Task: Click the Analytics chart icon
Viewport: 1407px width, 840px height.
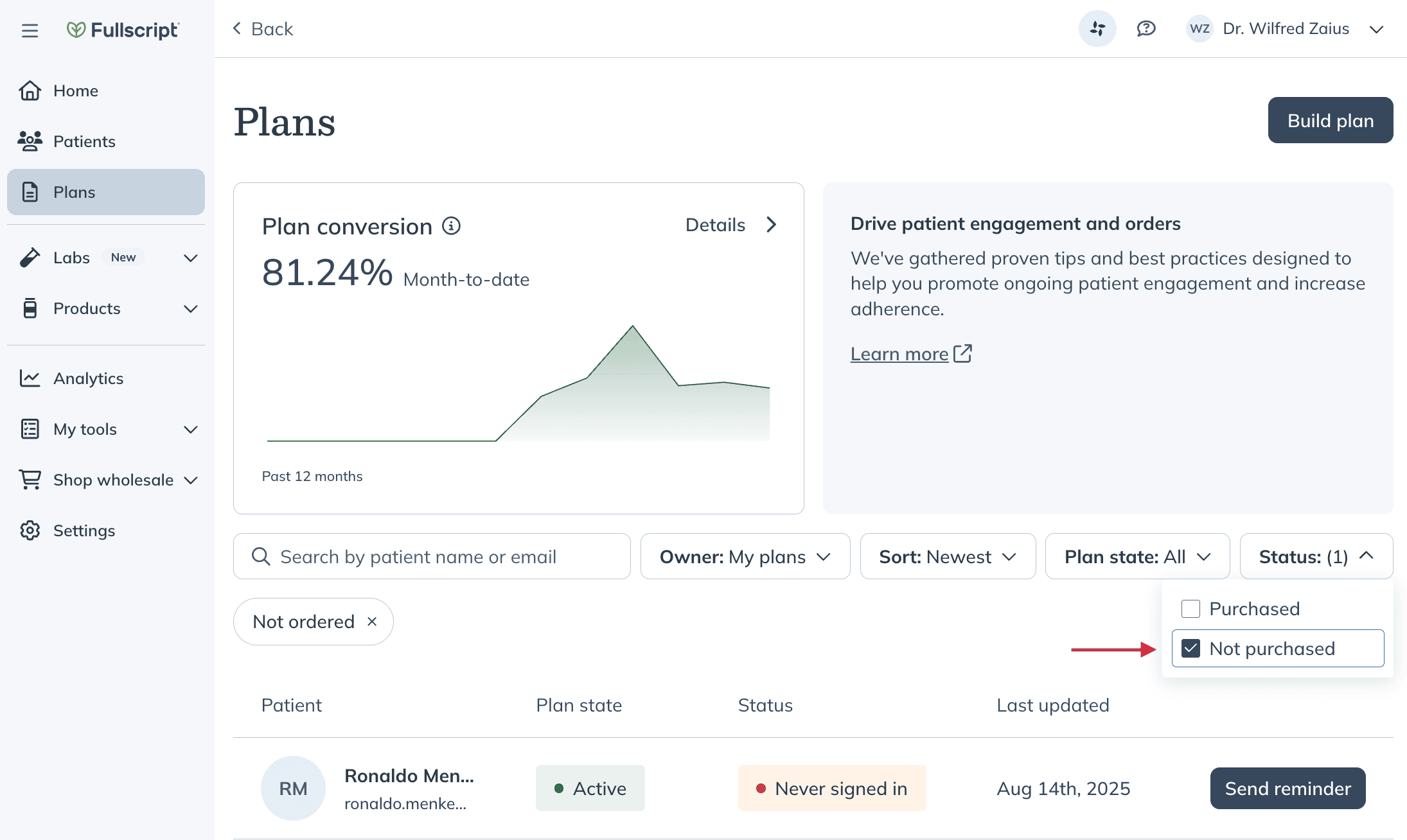Action: pos(30,378)
